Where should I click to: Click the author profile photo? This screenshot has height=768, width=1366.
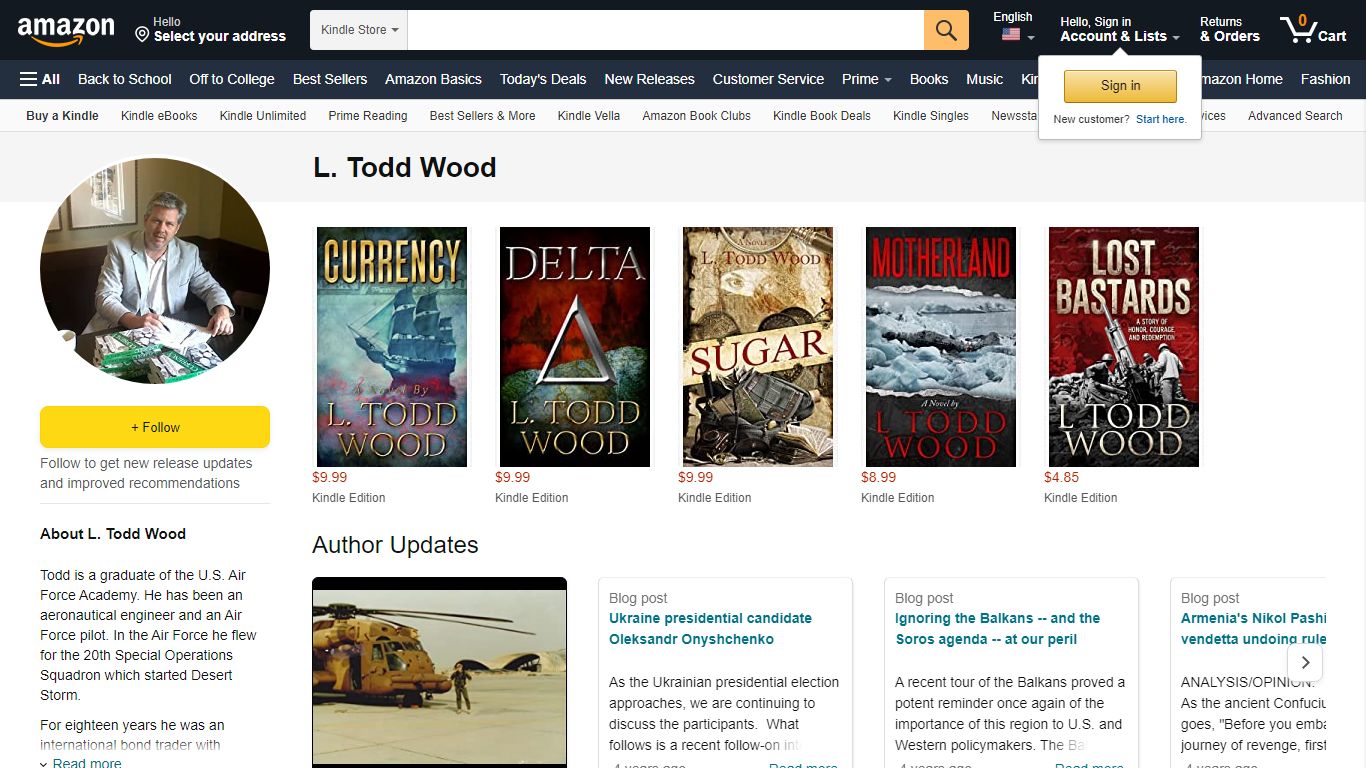pos(155,270)
